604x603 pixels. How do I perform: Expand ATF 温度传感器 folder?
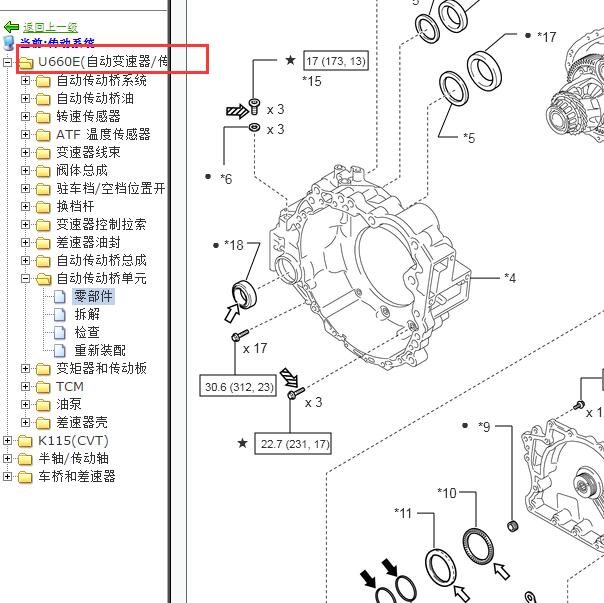point(25,134)
